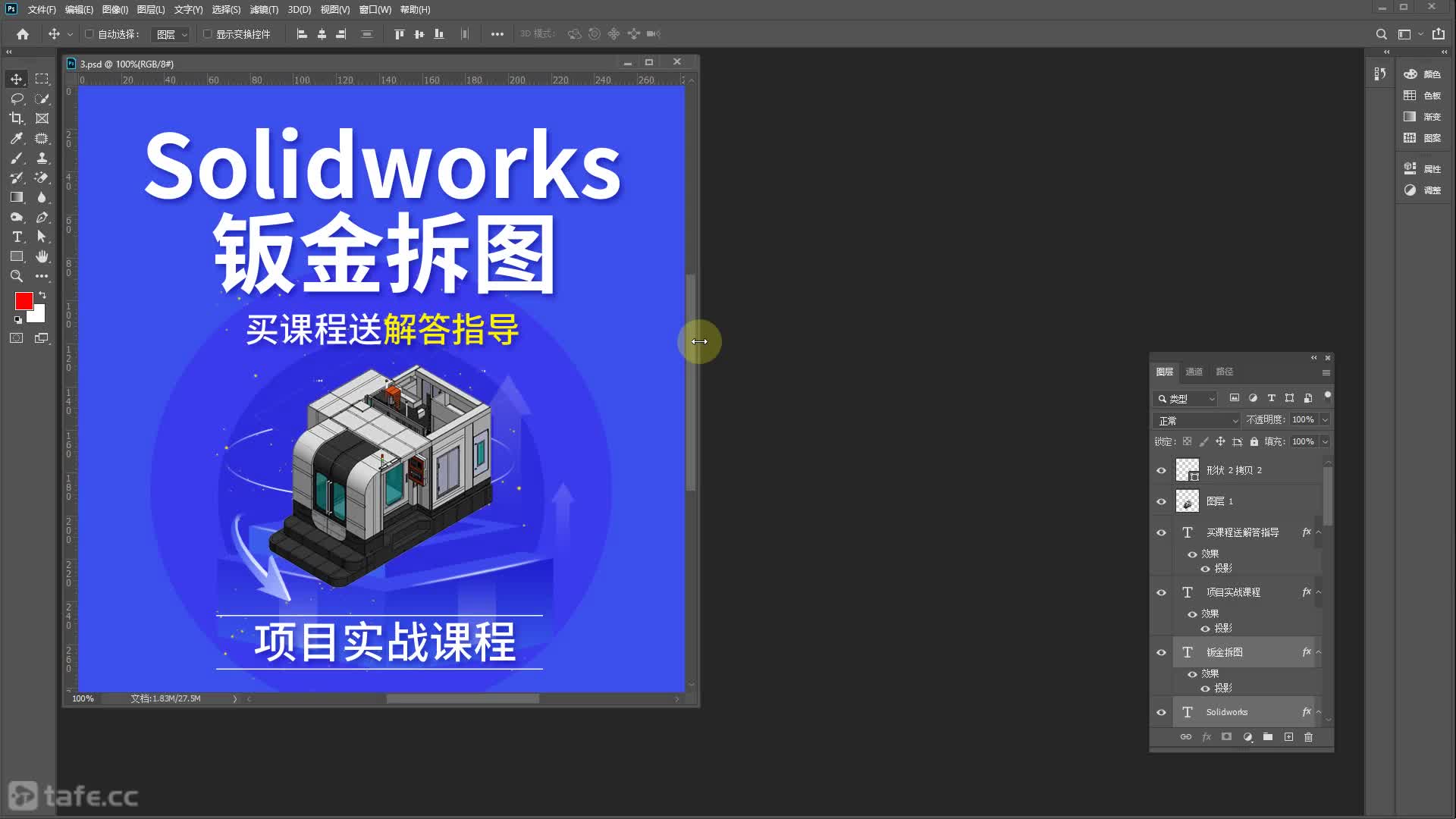Switch to the 路径 tab
The image size is (1456, 819).
tap(1225, 372)
